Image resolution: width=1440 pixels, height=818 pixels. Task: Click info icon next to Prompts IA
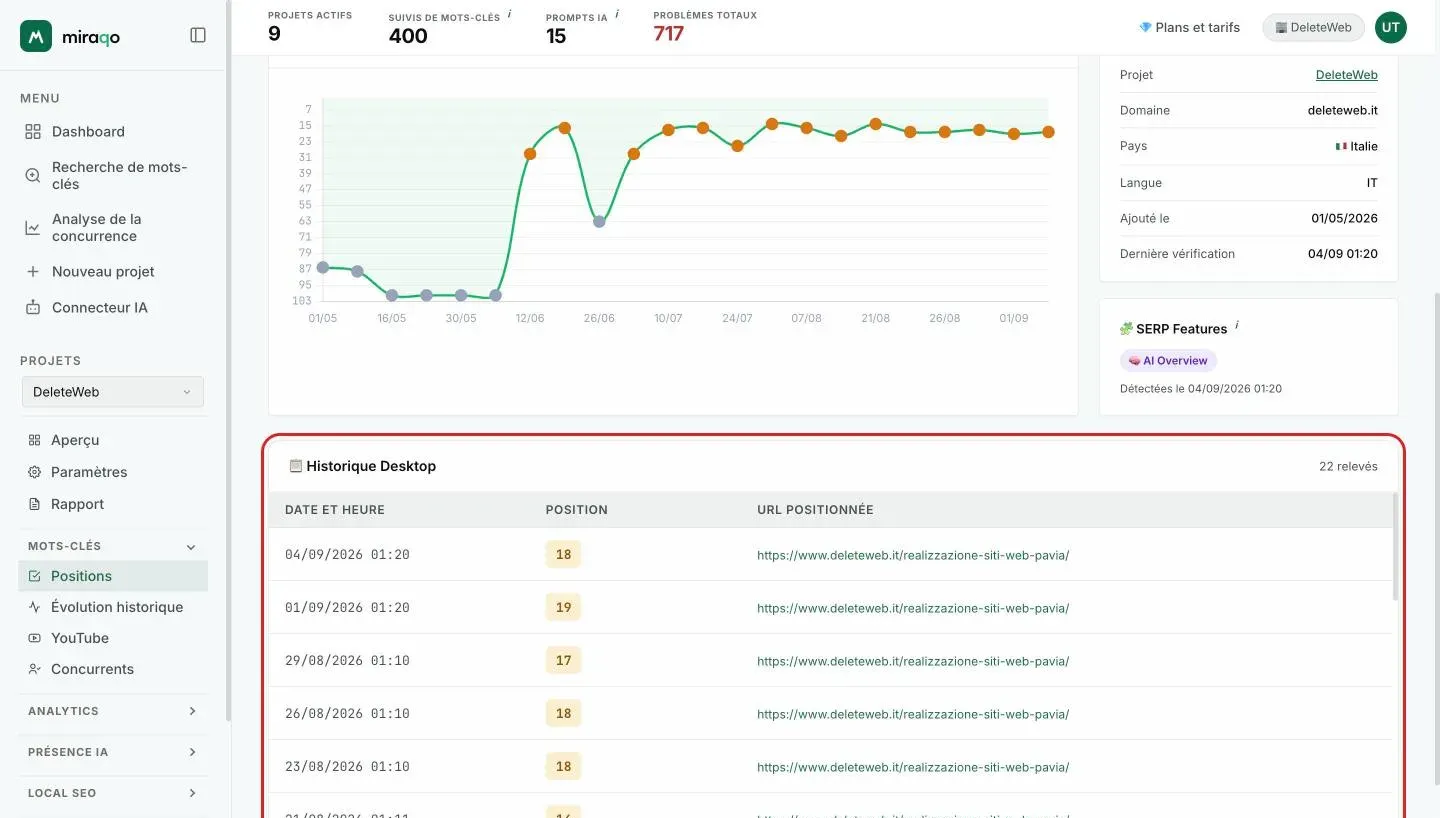(617, 14)
